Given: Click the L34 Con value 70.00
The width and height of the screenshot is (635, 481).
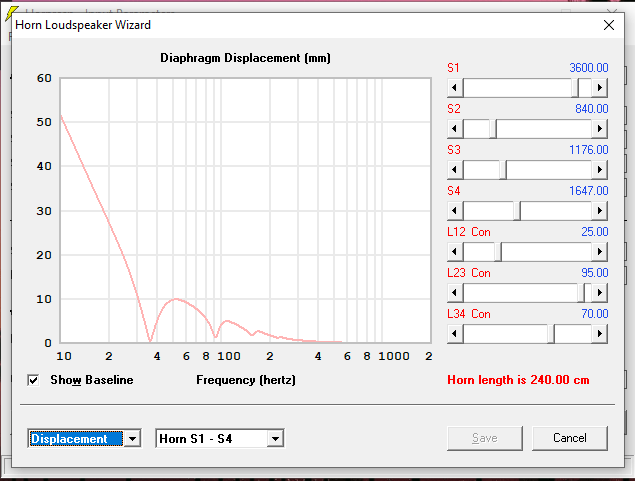Looking at the screenshot, I should point(595,314).
